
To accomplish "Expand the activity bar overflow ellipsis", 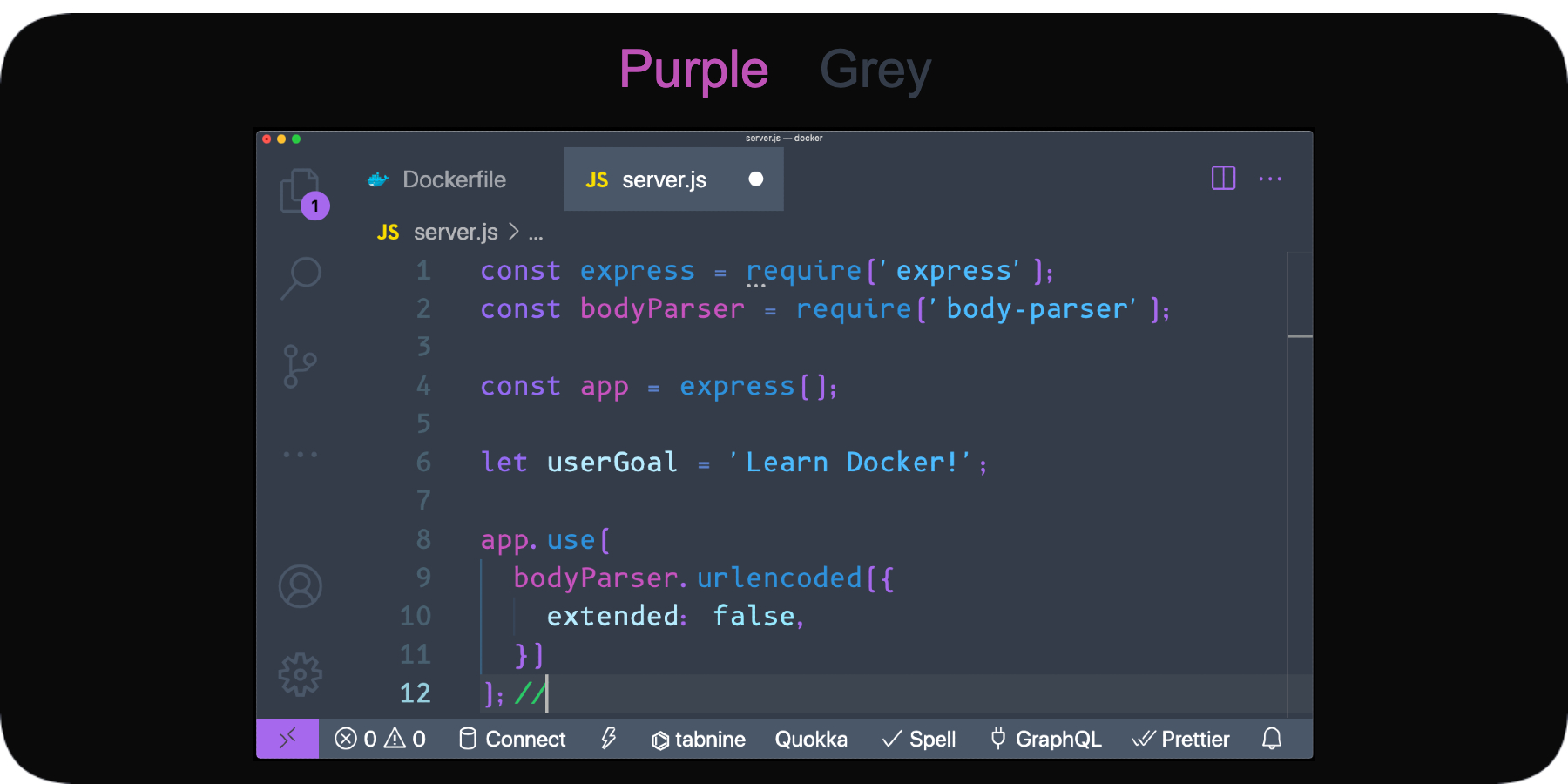I will point(300,453).
